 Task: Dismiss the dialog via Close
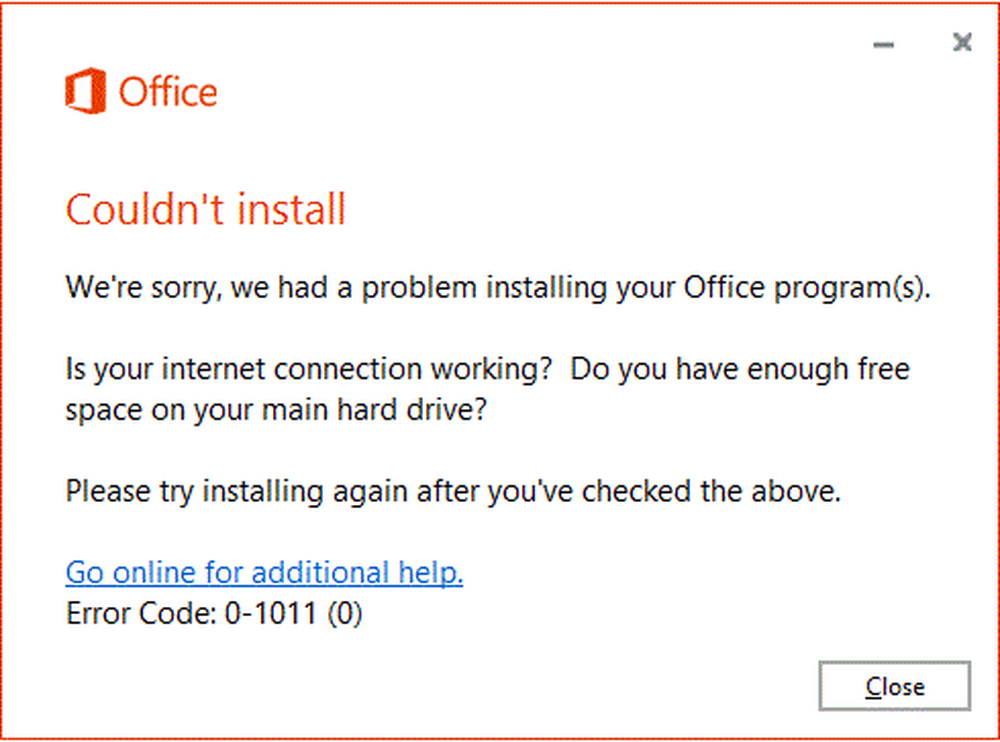893,686
